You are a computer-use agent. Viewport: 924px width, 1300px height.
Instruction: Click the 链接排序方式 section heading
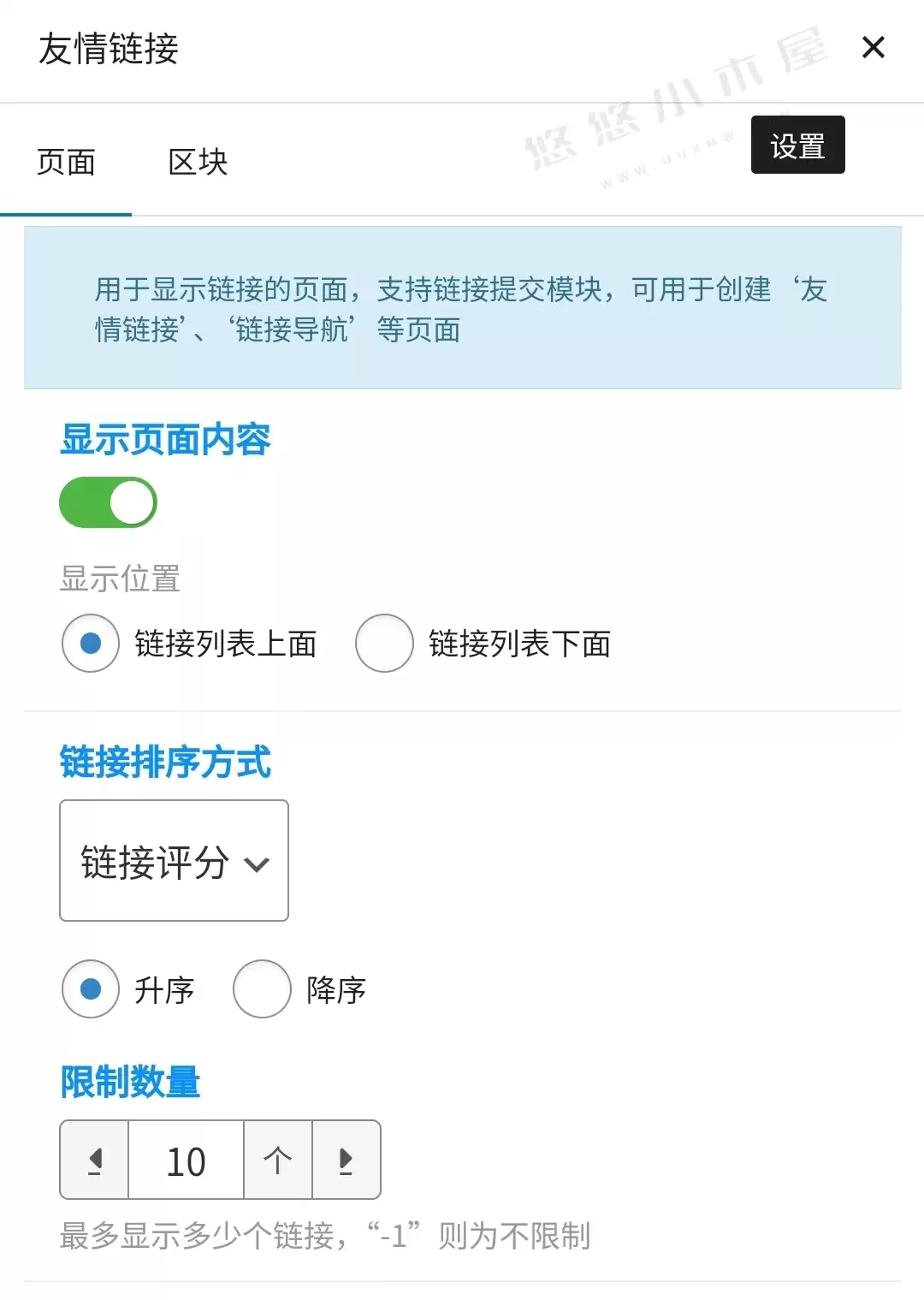click(164, 764)
